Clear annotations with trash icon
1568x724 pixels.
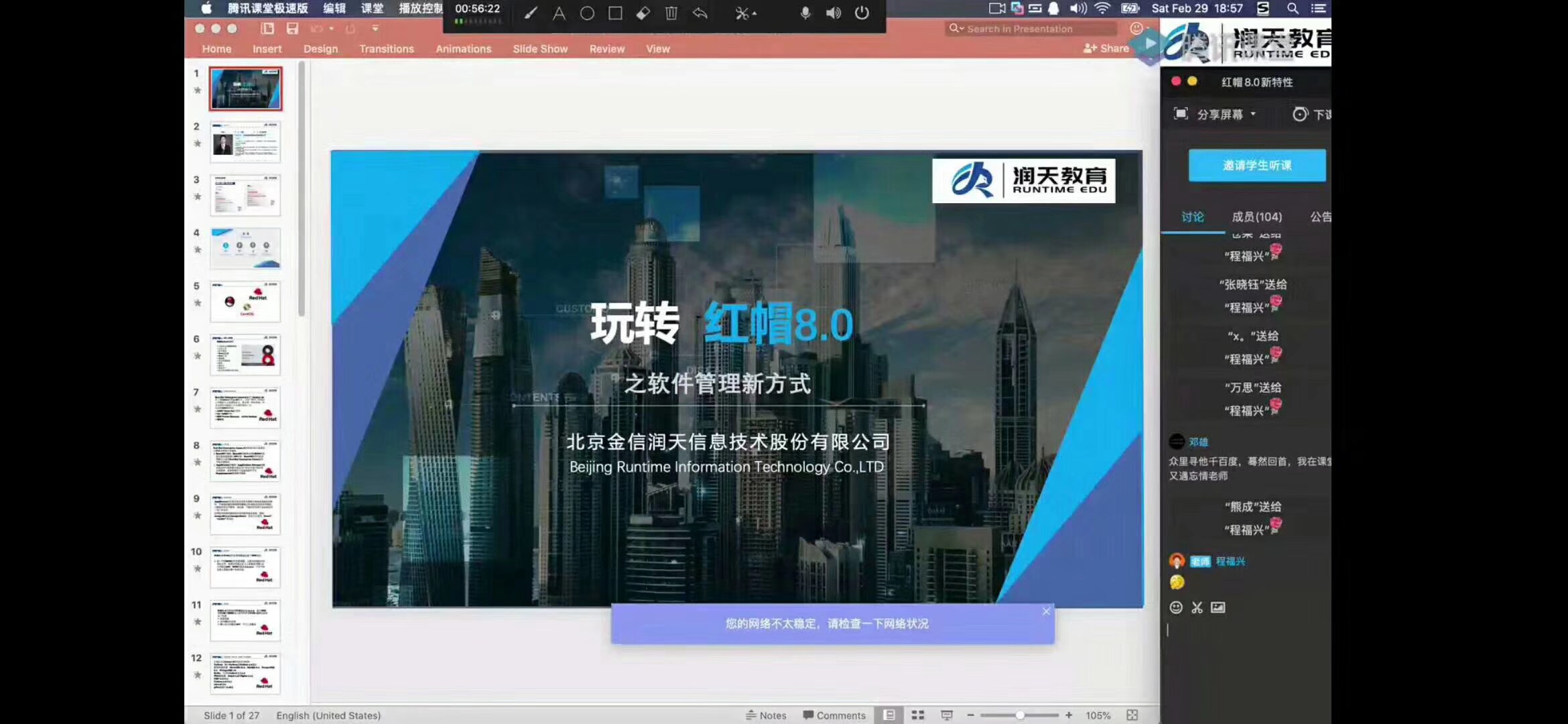(x=671, y=13)
